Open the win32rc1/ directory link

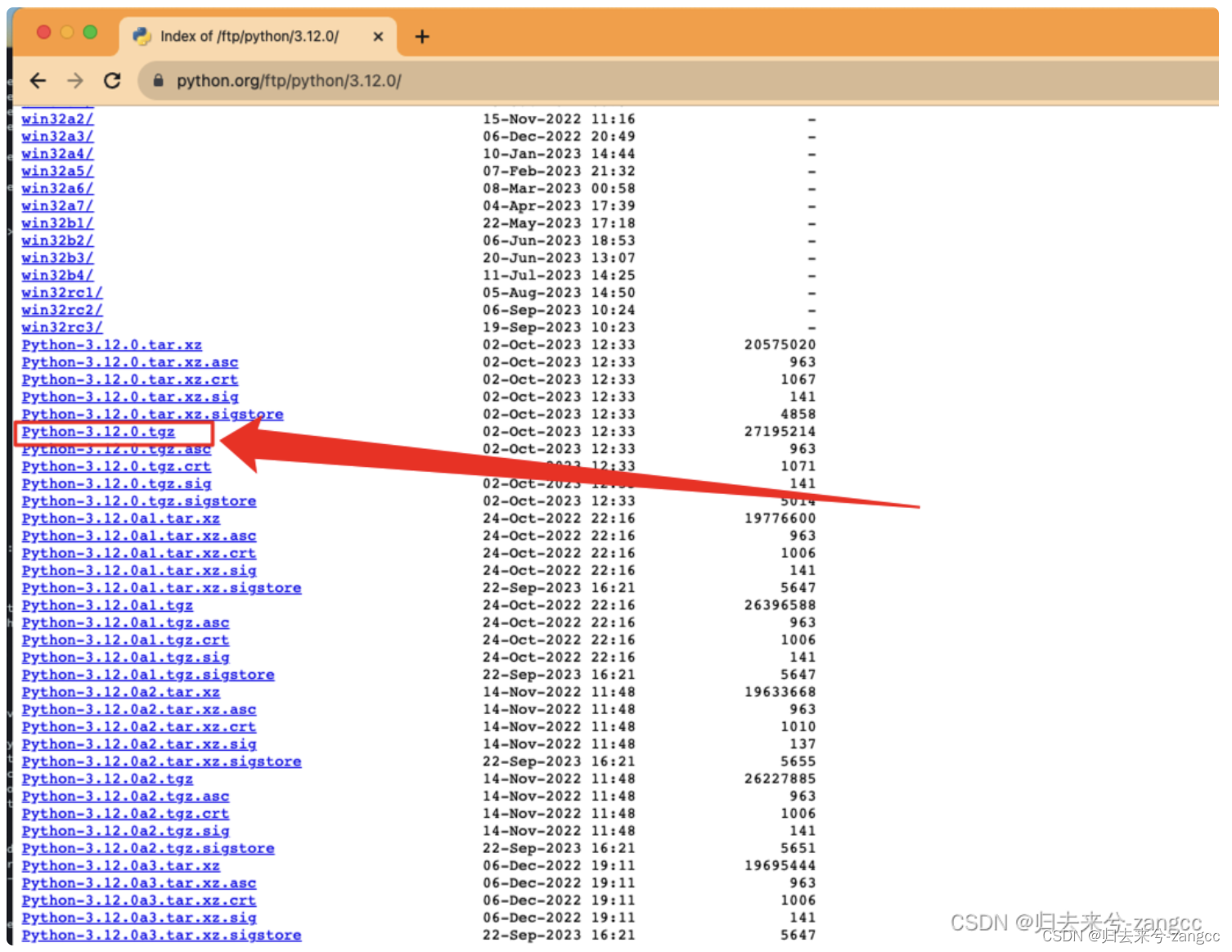[x=62, y=293]
